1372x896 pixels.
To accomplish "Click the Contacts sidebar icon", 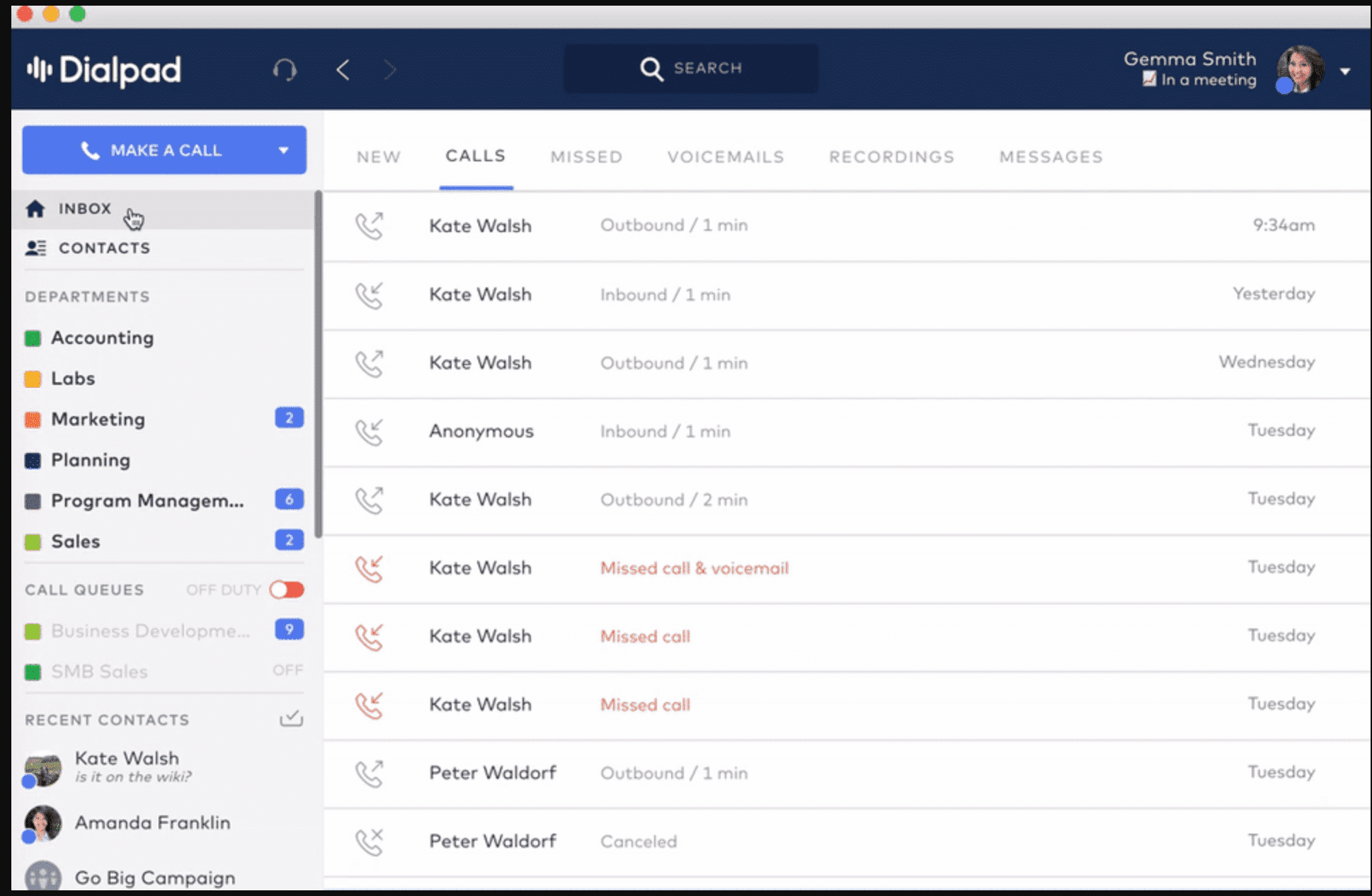I will click(x=35, y=248).
